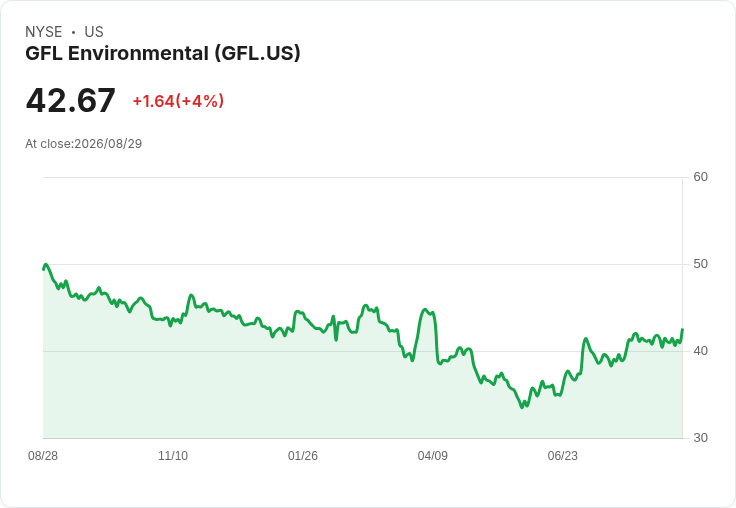Viewport: 736px width, 508px height.
Task: Click the current price 42.67
Action: tap(70, 100)
